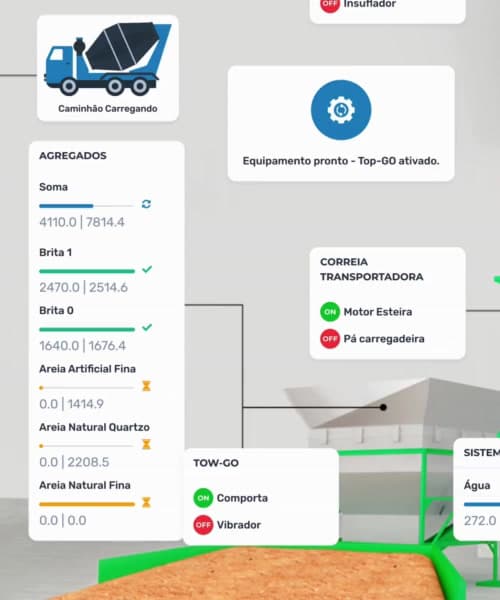Click the refresh icon next to Soma
The image size is (500, 600).
coord(146,204)
